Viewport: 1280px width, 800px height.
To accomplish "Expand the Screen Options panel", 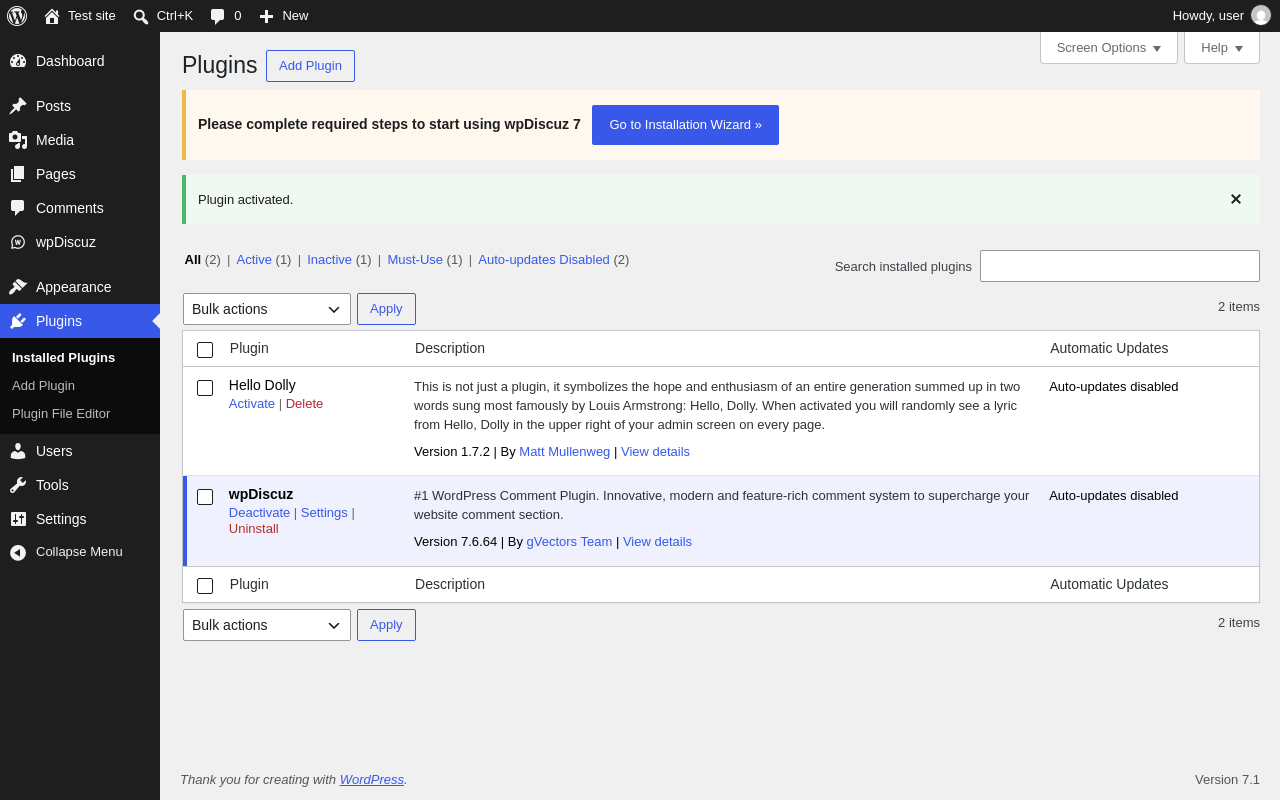I will click(1109, 47).
